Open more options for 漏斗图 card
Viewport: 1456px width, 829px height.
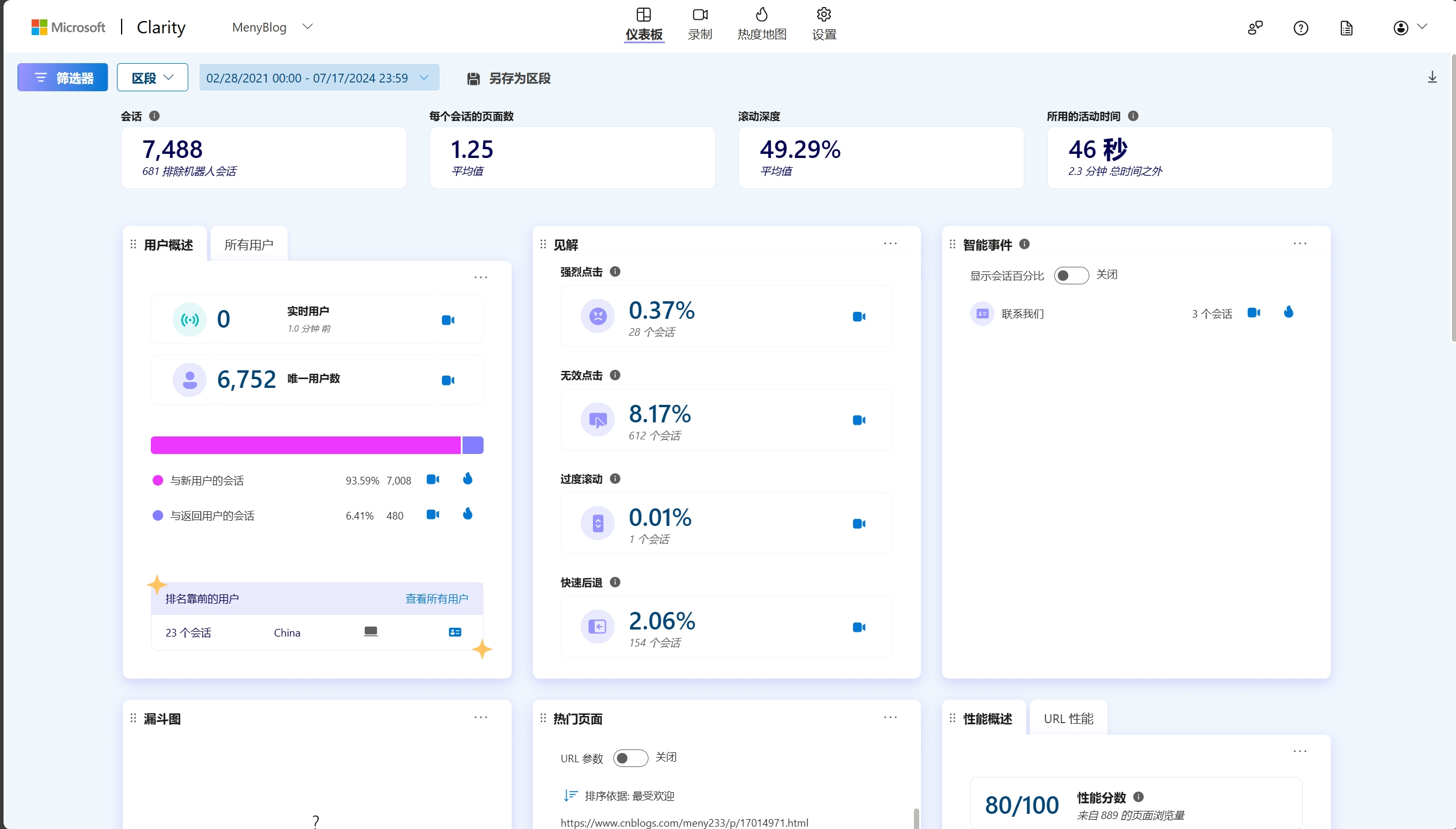[x=481, y=717]
